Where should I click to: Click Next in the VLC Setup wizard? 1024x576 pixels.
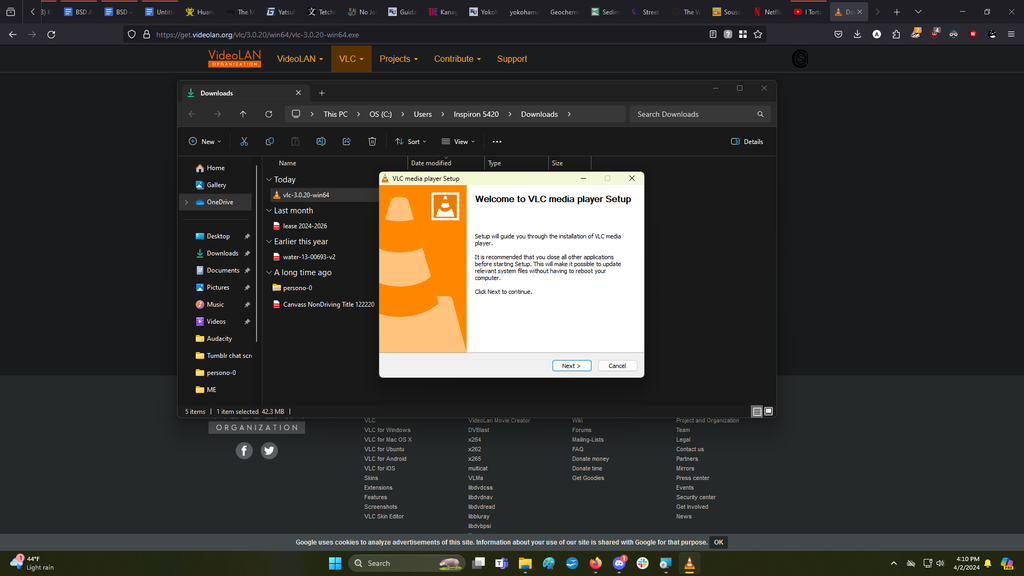pyautogui.click(x=571, y=365)
